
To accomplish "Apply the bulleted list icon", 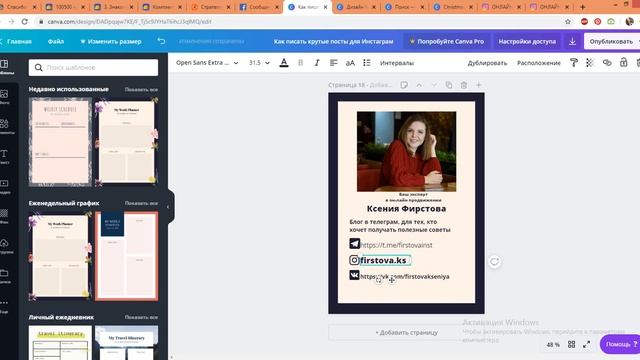I will click(x=367, y=63).
